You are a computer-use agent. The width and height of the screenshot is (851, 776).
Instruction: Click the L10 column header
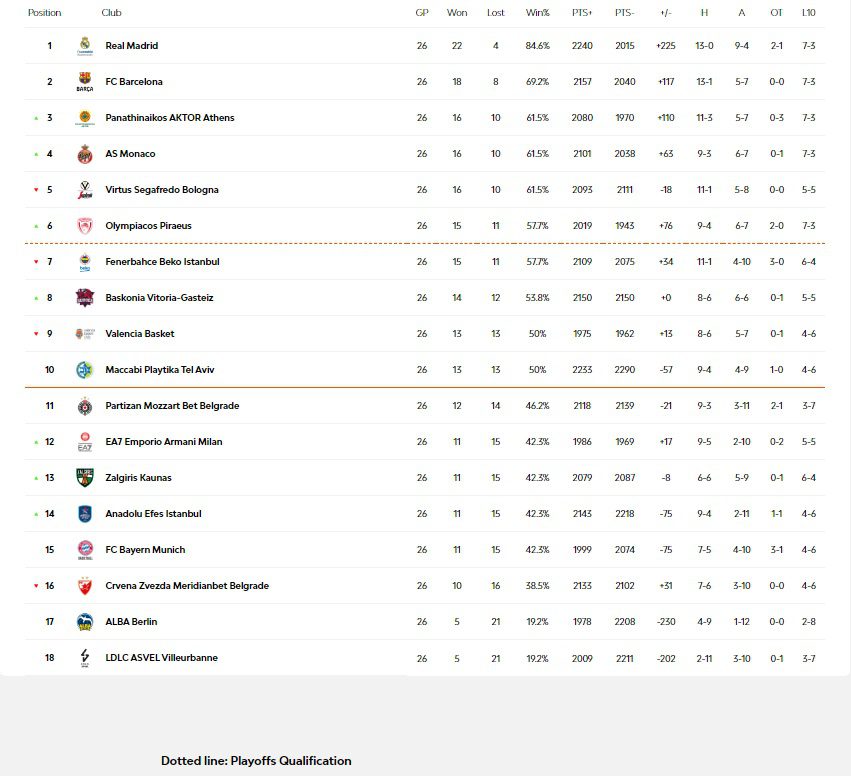coord(808,13)
